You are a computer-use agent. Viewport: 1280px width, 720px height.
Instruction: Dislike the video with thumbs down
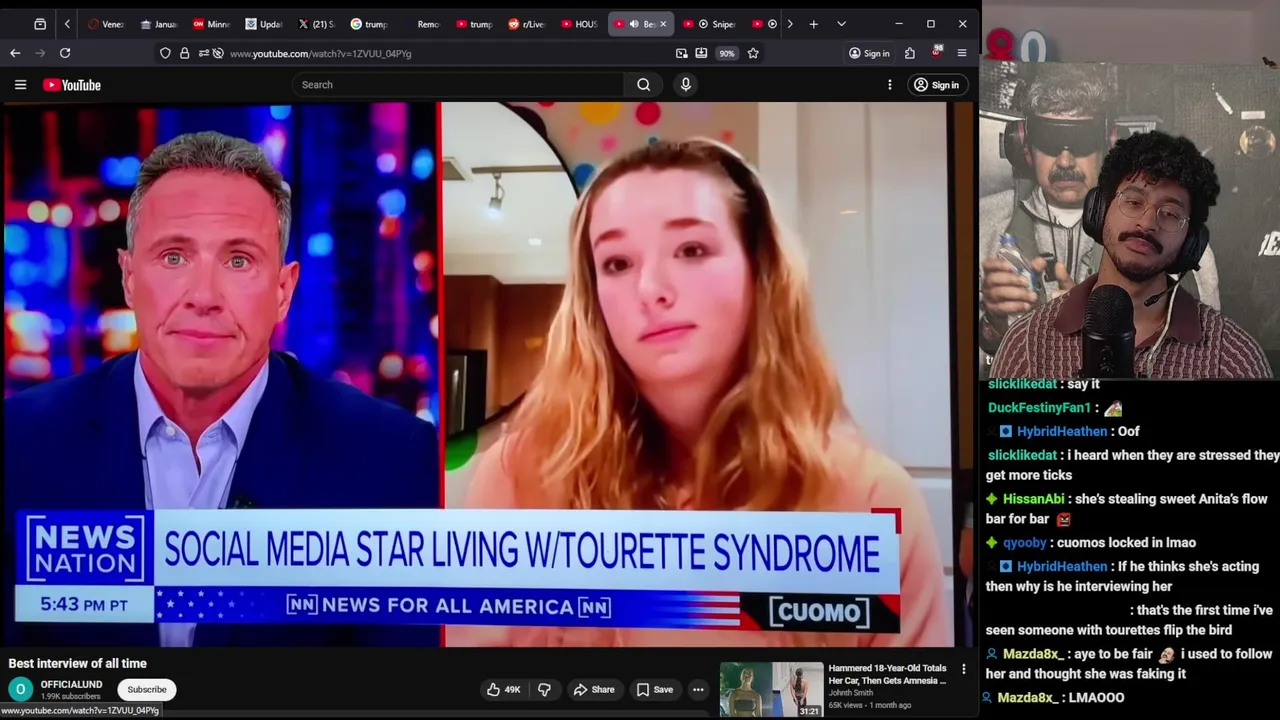pyautogui.click(x=545, y=690)
